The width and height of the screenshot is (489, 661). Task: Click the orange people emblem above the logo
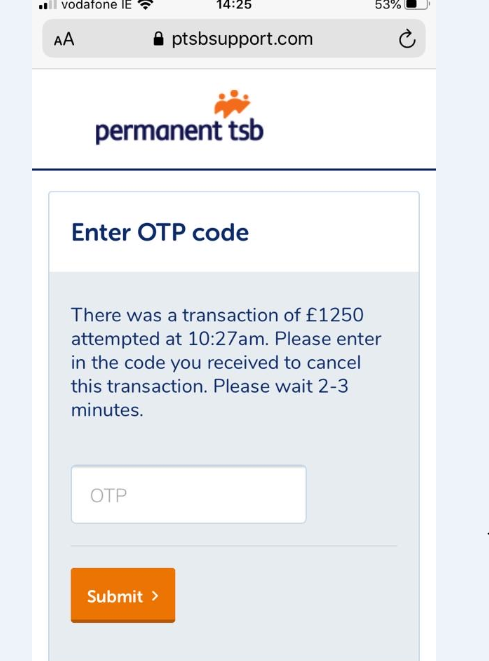pyautogui.click(x=232, y=103)
